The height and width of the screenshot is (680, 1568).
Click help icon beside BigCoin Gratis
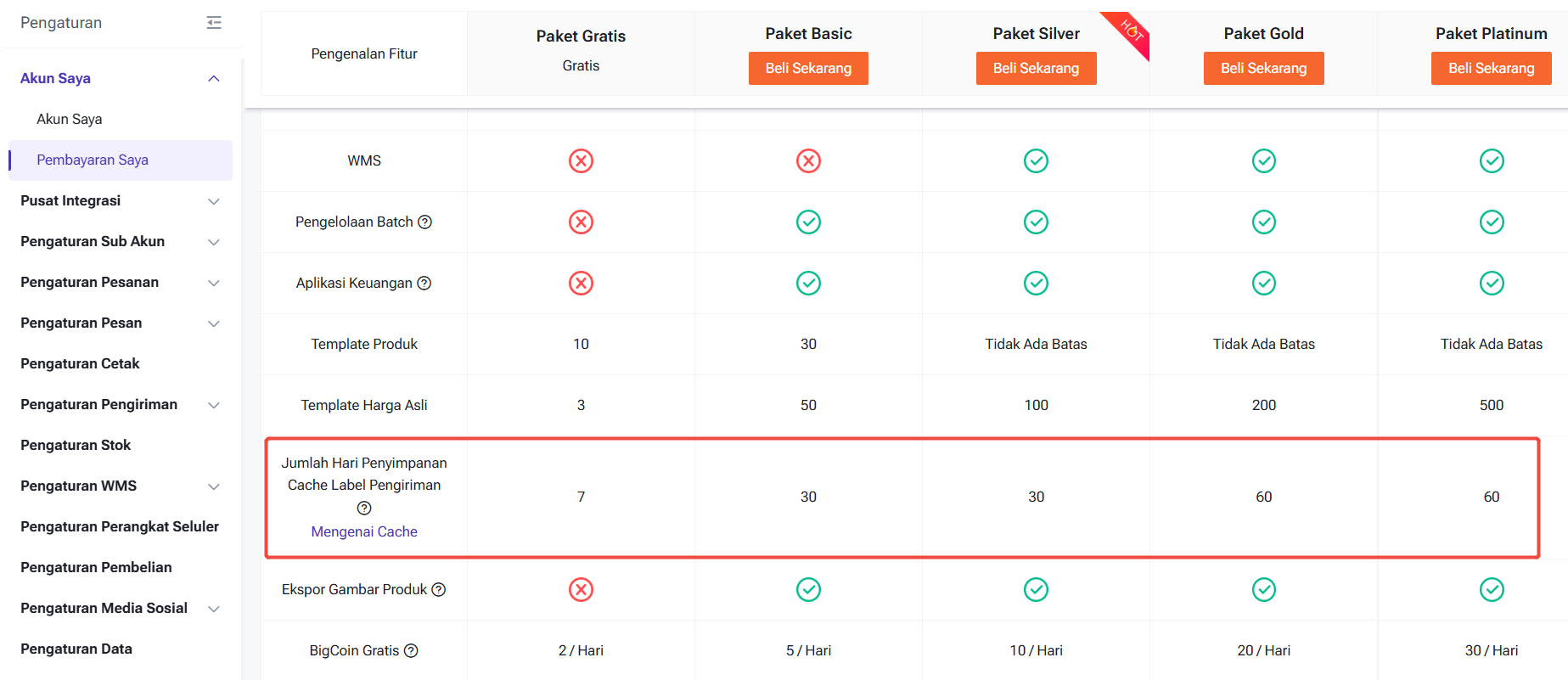[x=411, y=650]
